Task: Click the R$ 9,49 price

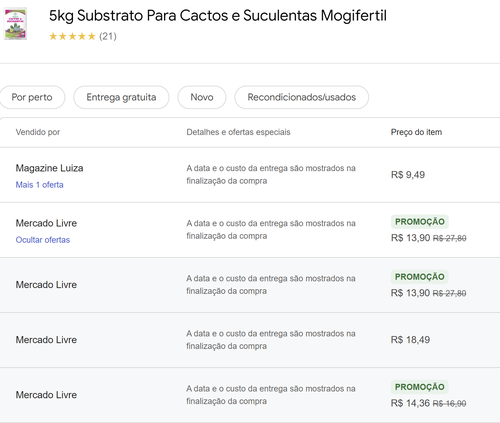Action: pyautogui.click(x=408, y=175)
